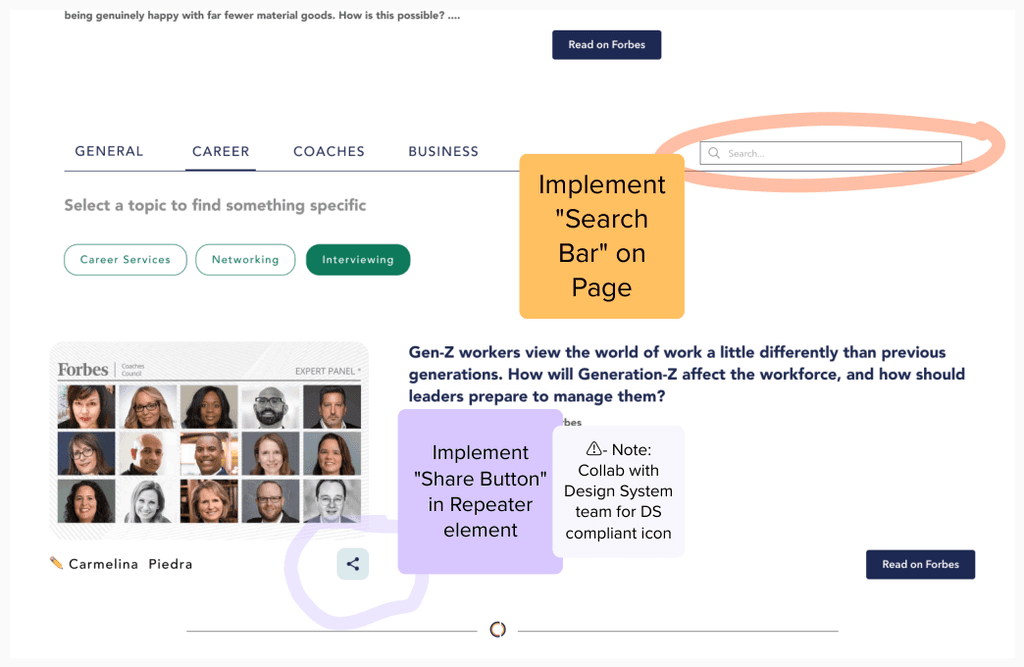Select the active CAREER tab
1024x667 pixels.
[x=220, y=151]
